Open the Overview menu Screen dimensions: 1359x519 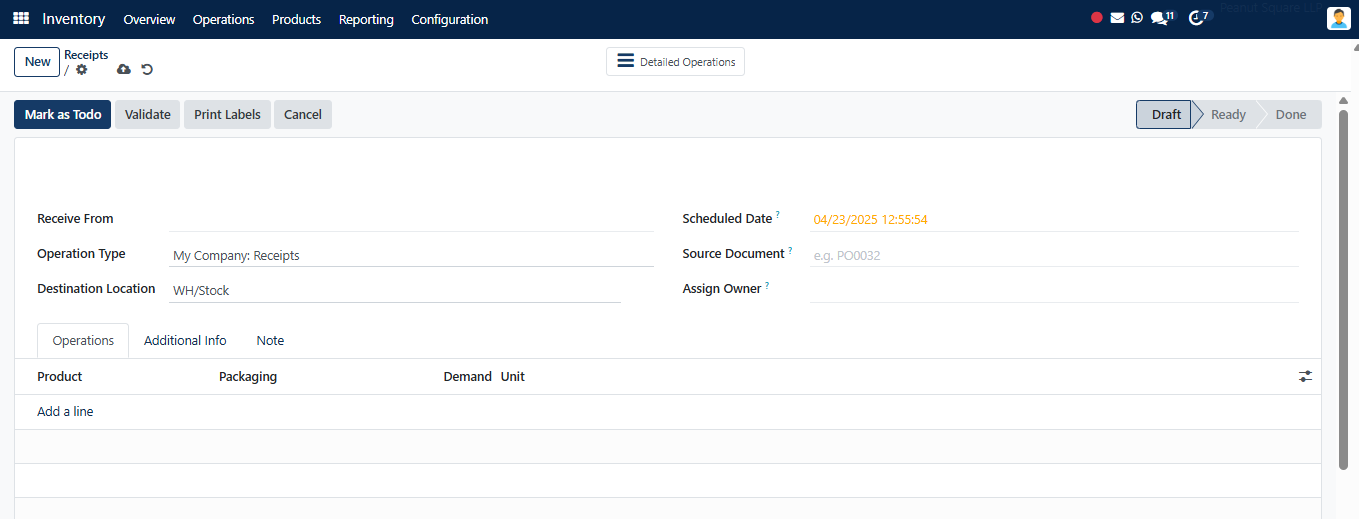[x=149, y=19]
